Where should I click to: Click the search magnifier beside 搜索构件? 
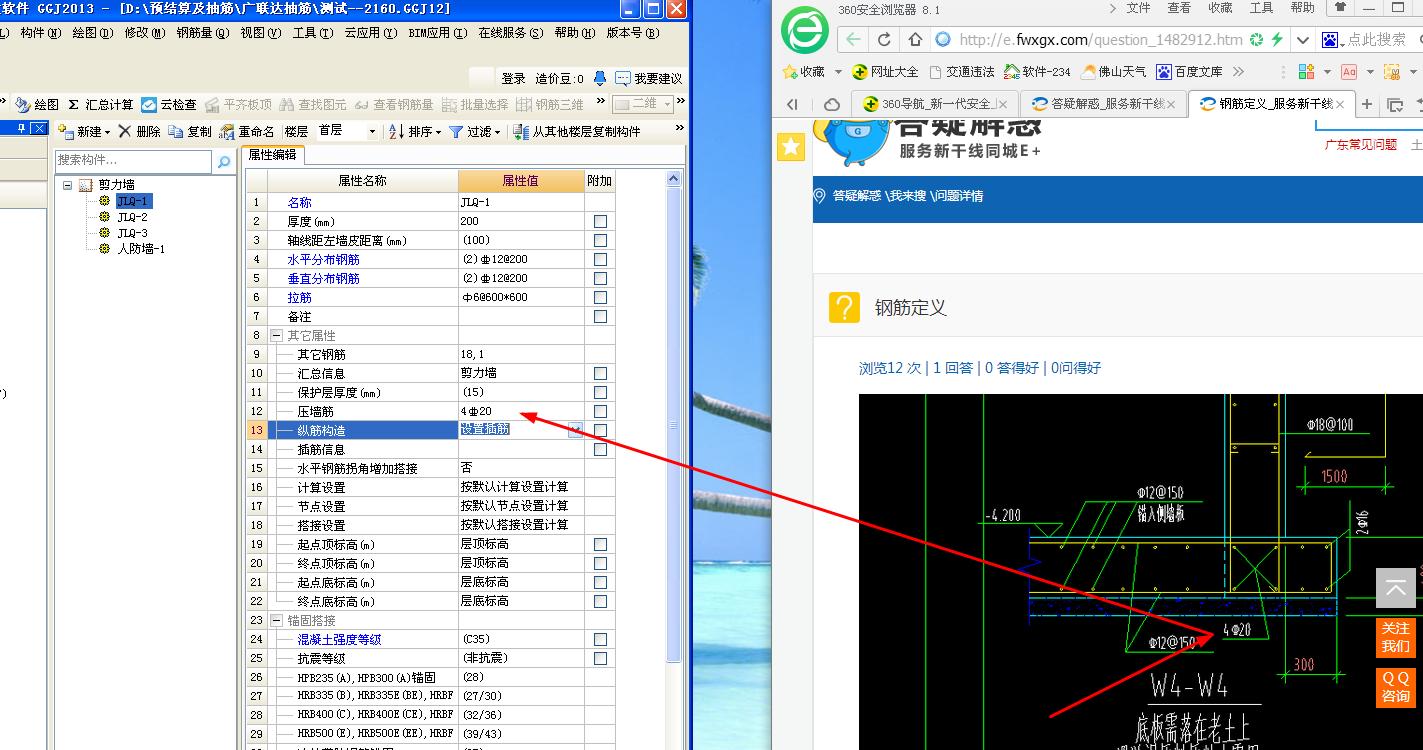click(224, 160)
